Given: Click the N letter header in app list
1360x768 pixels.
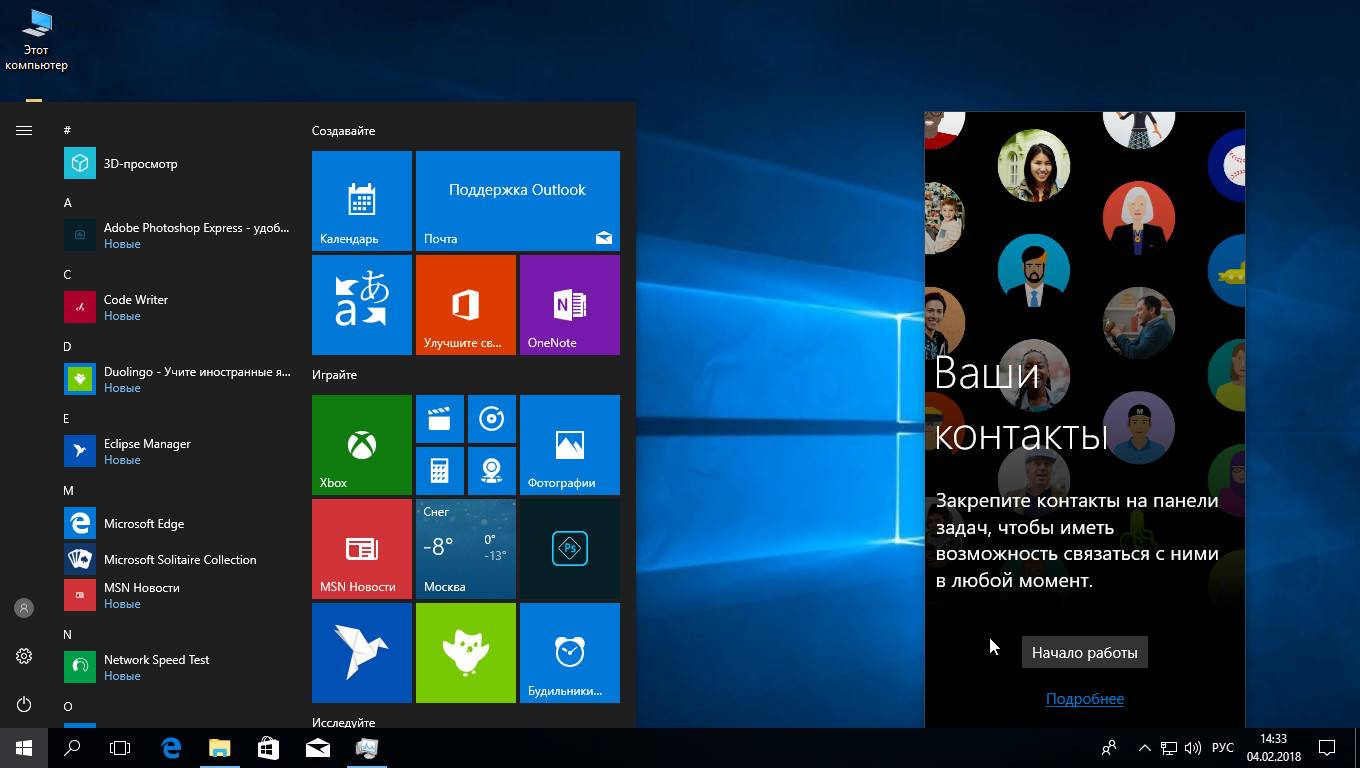Looking at the screenshot, I should point(67,634).
